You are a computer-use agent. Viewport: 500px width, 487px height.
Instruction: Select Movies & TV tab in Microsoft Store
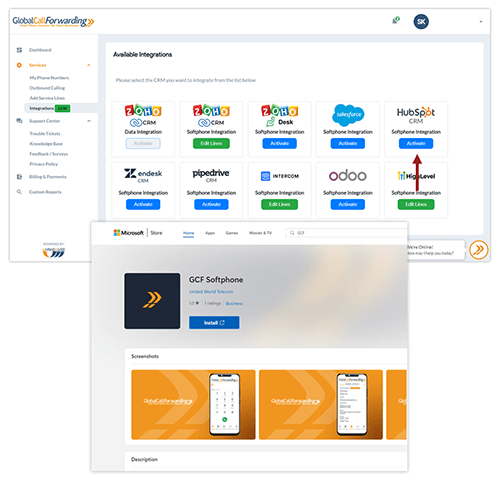(x=260, y=233)
